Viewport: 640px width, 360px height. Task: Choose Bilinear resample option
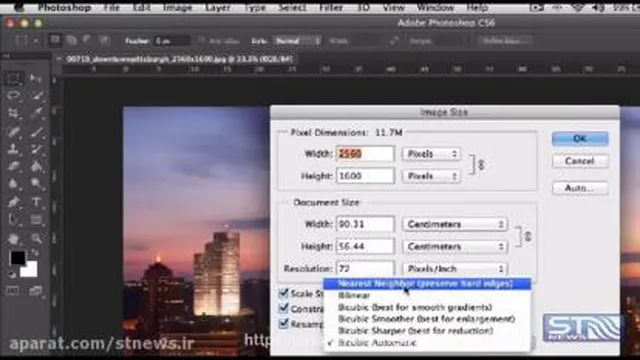[427, 295]
